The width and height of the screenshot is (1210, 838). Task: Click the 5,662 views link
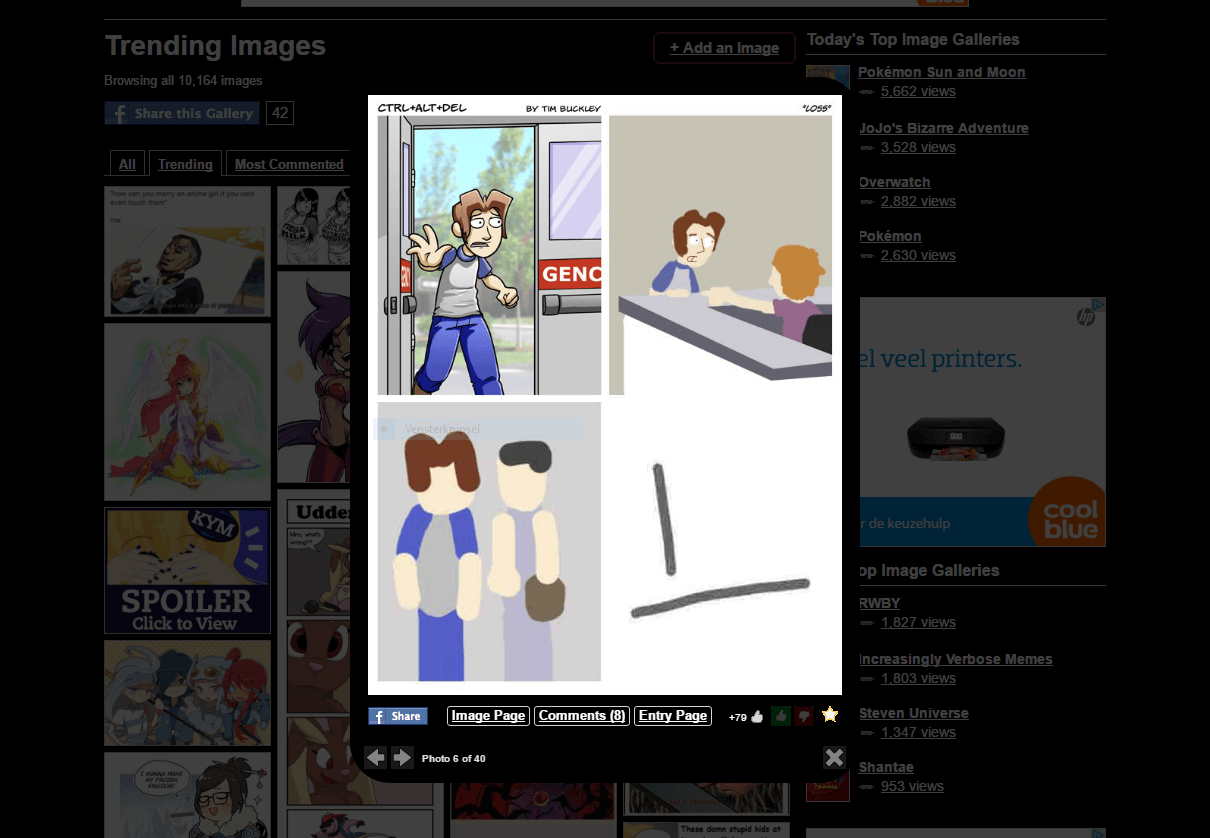[x=918, y=91]
